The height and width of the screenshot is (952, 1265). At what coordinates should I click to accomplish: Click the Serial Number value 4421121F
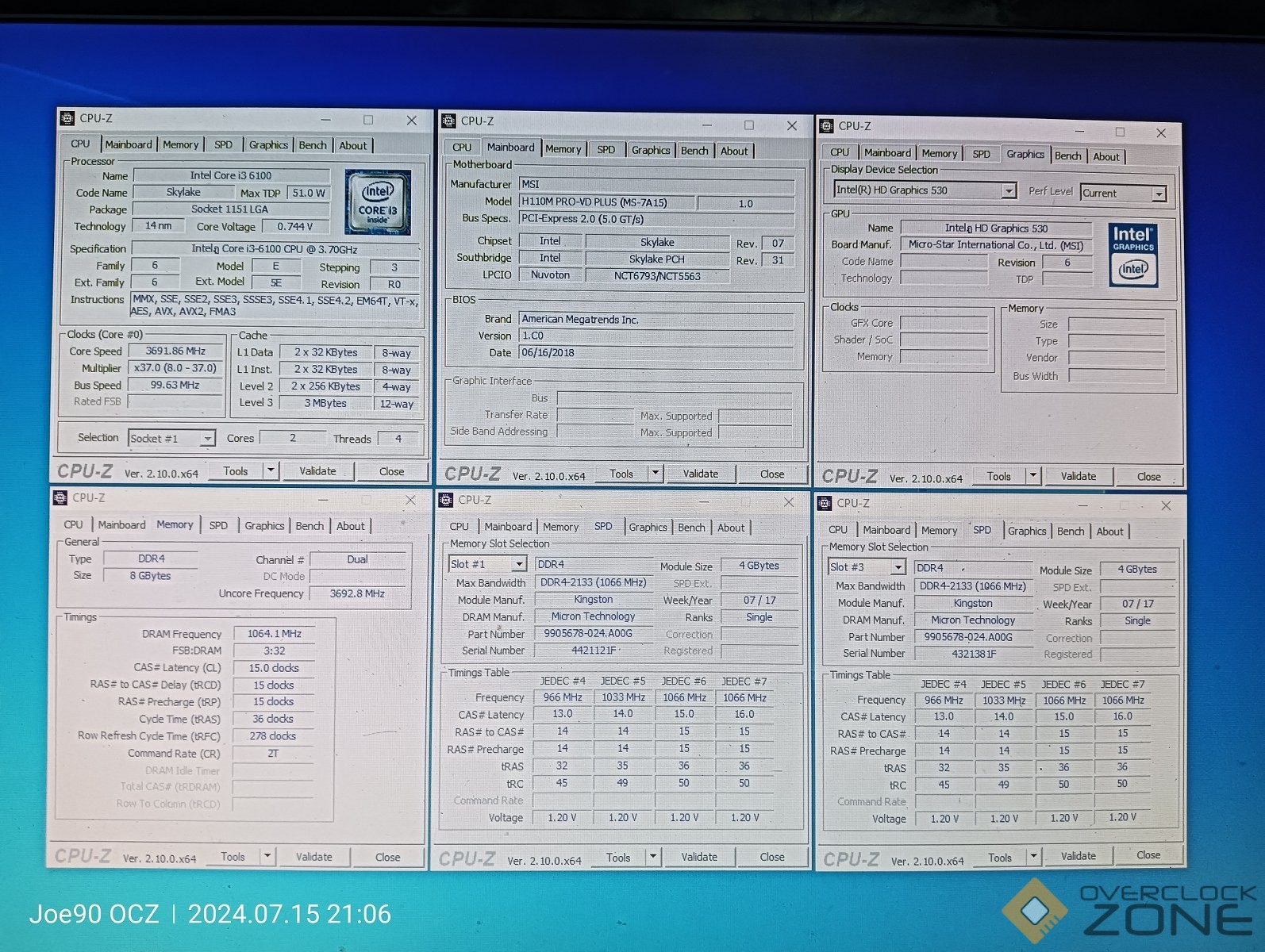point(594,651)
